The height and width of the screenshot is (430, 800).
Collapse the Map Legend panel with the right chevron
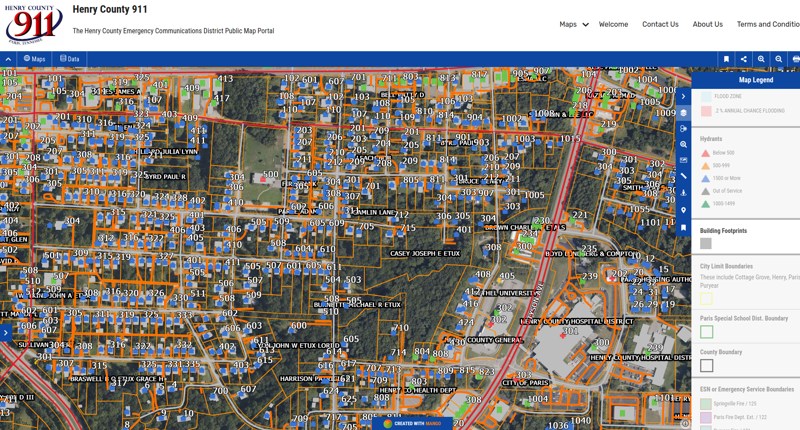point(683,96)
